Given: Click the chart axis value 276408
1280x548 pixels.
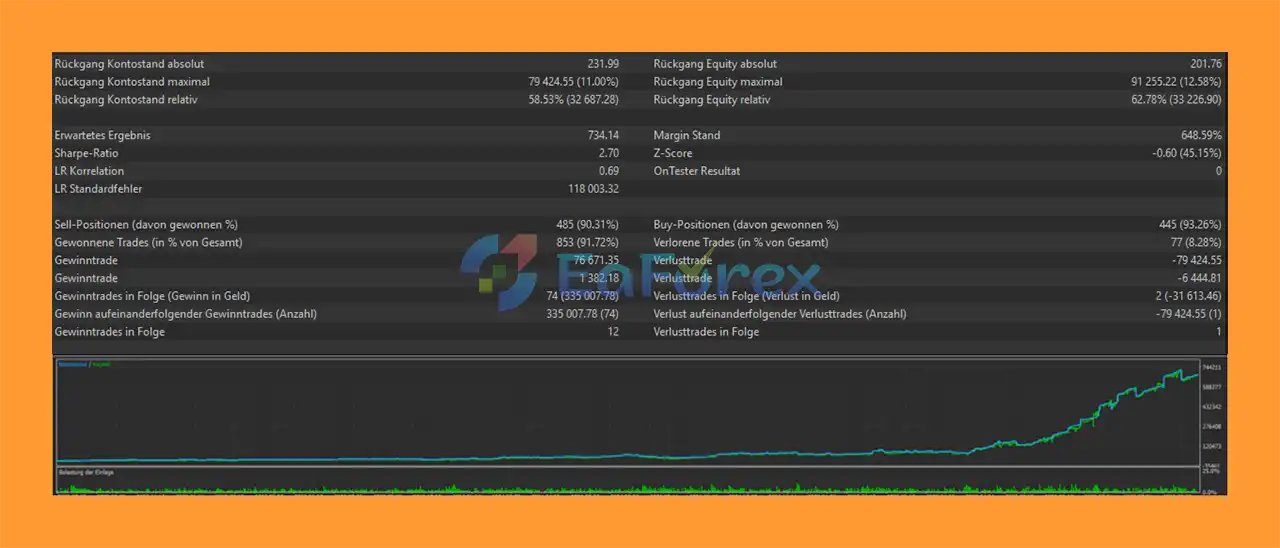Looking at the screenshot, I should 1212,426.
